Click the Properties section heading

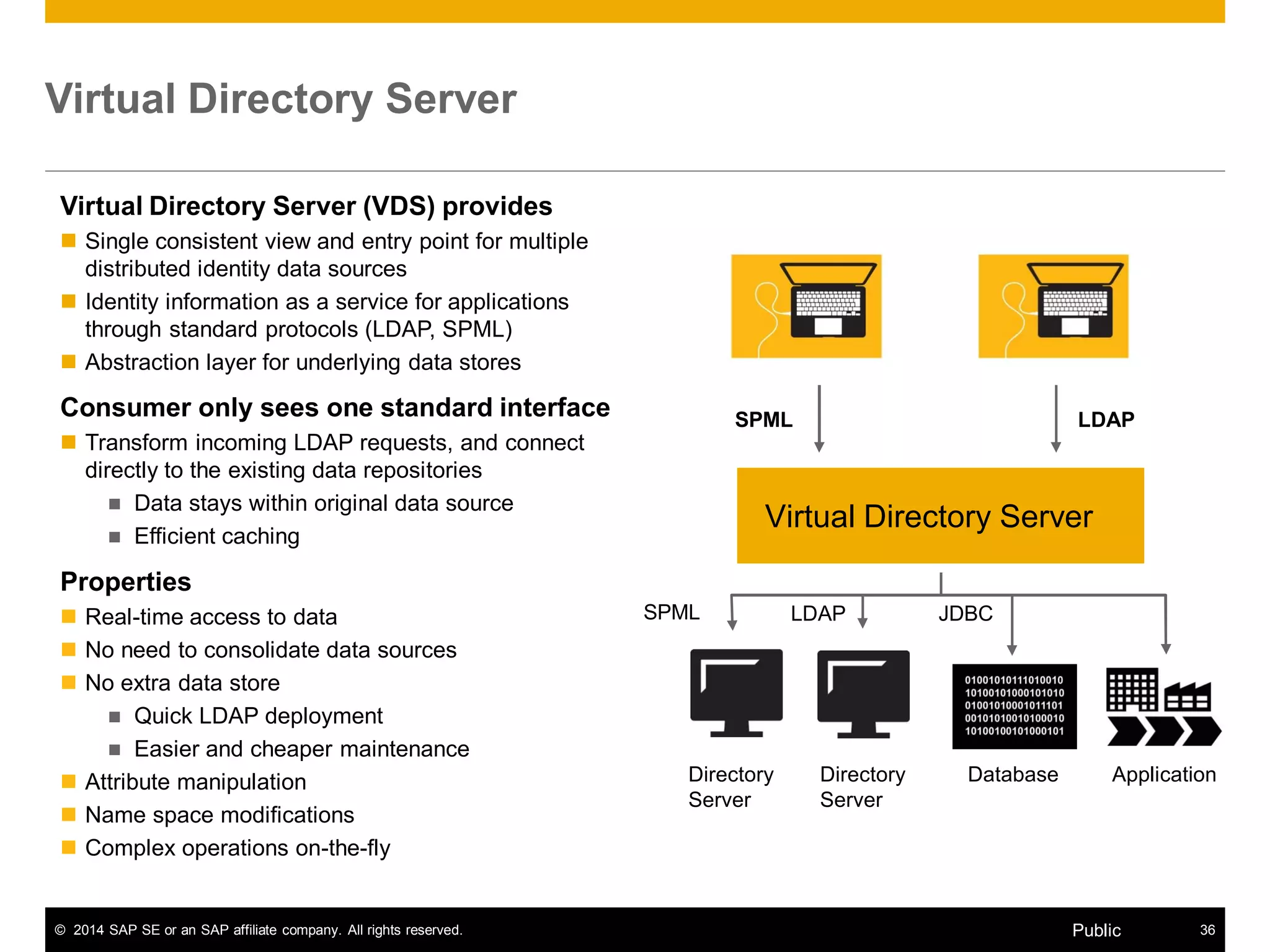(126, 582)
